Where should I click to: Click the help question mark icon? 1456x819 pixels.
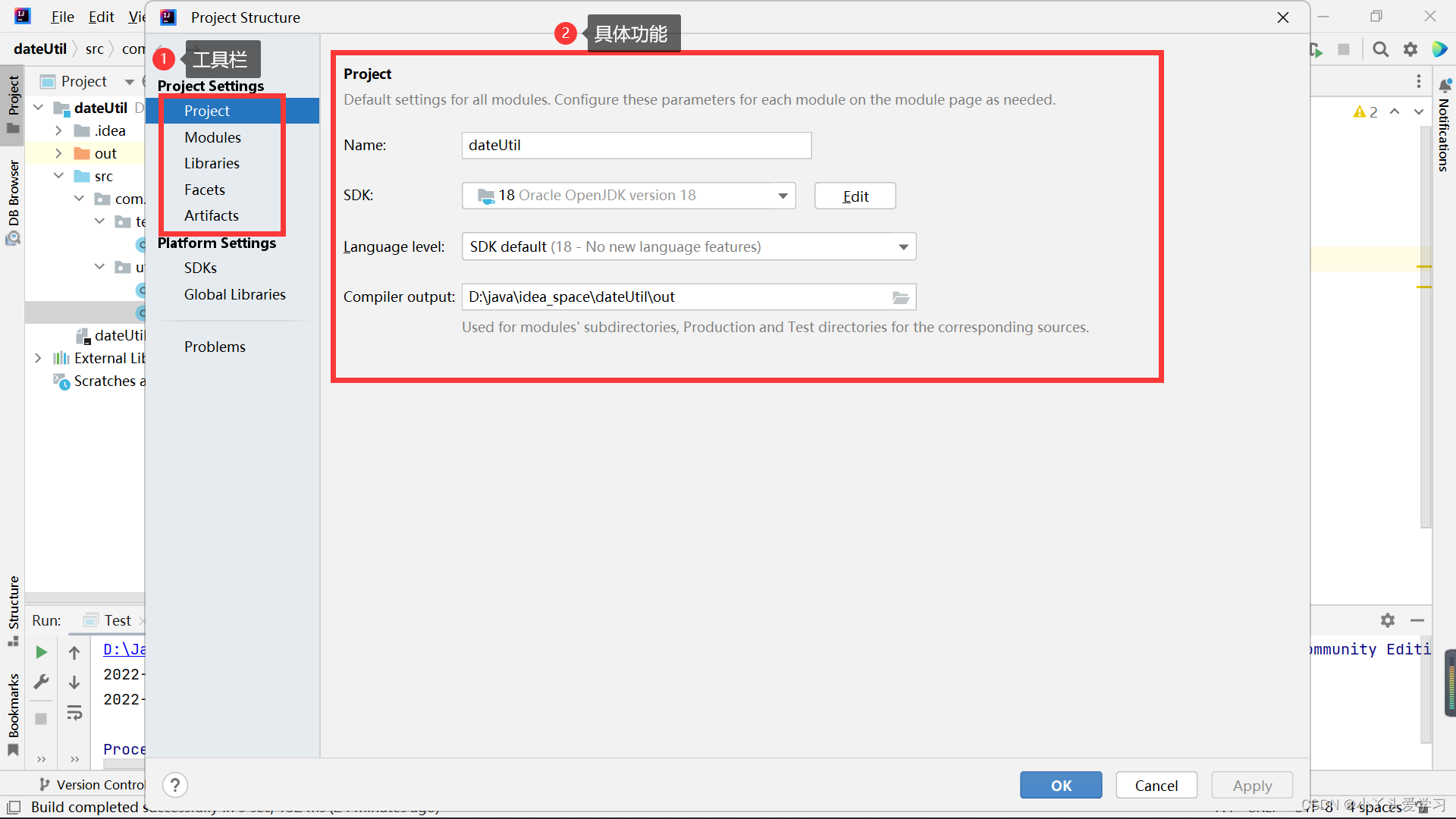175,785
